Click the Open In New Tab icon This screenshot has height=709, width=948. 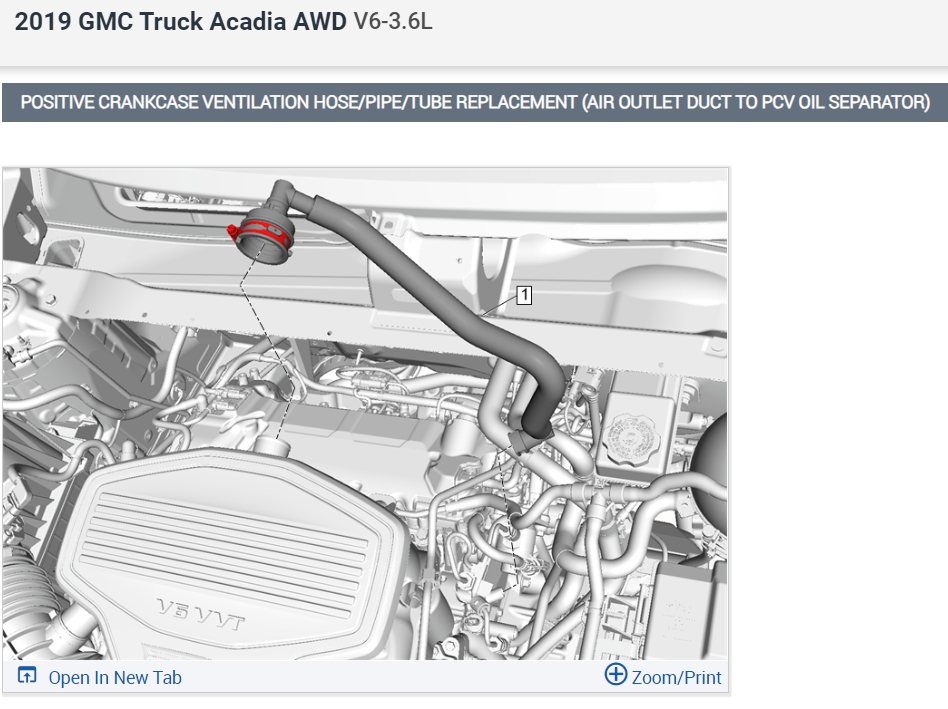pos(27,676)
